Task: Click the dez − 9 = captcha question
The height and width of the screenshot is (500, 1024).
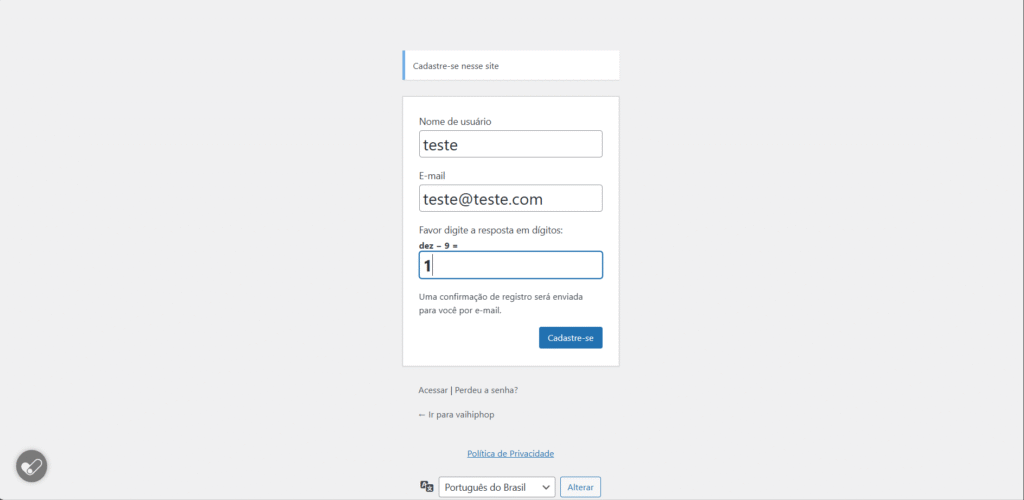Action: (438, 245)
